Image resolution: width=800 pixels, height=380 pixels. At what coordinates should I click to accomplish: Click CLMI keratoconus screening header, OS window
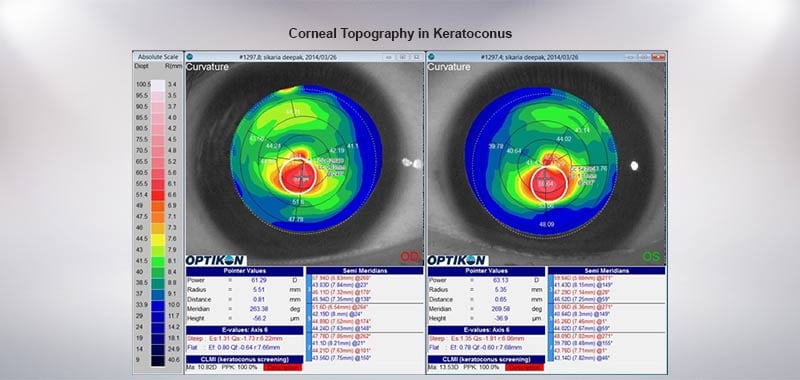[487, 360]
